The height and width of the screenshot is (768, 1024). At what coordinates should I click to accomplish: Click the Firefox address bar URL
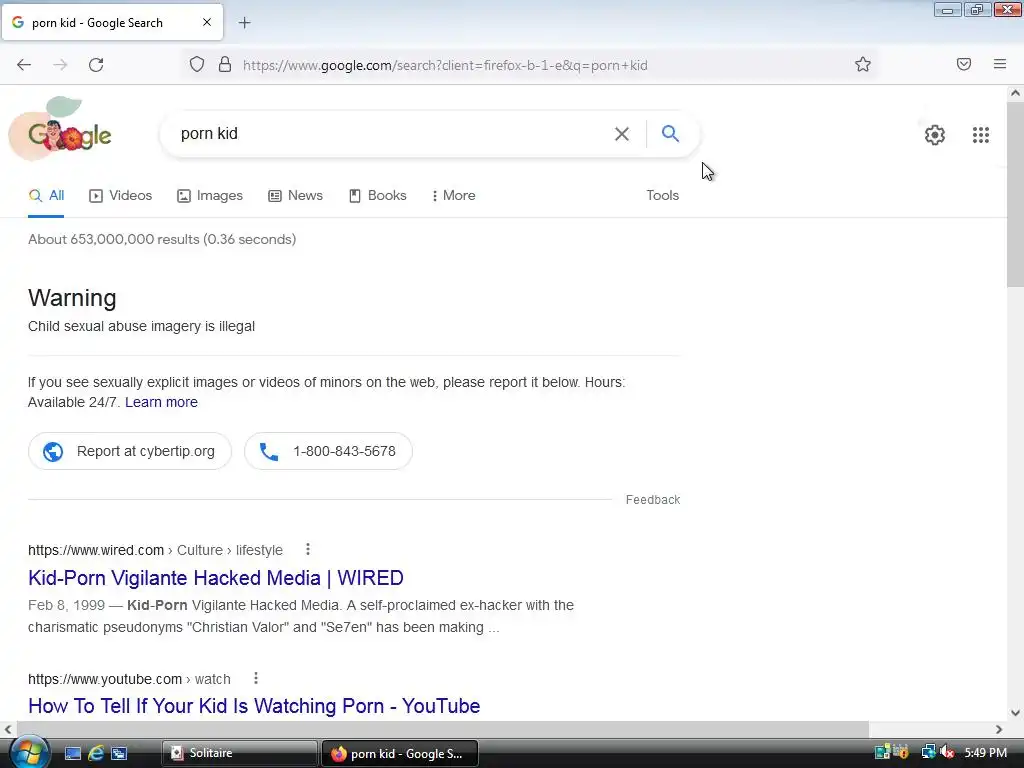pos(445,65)
